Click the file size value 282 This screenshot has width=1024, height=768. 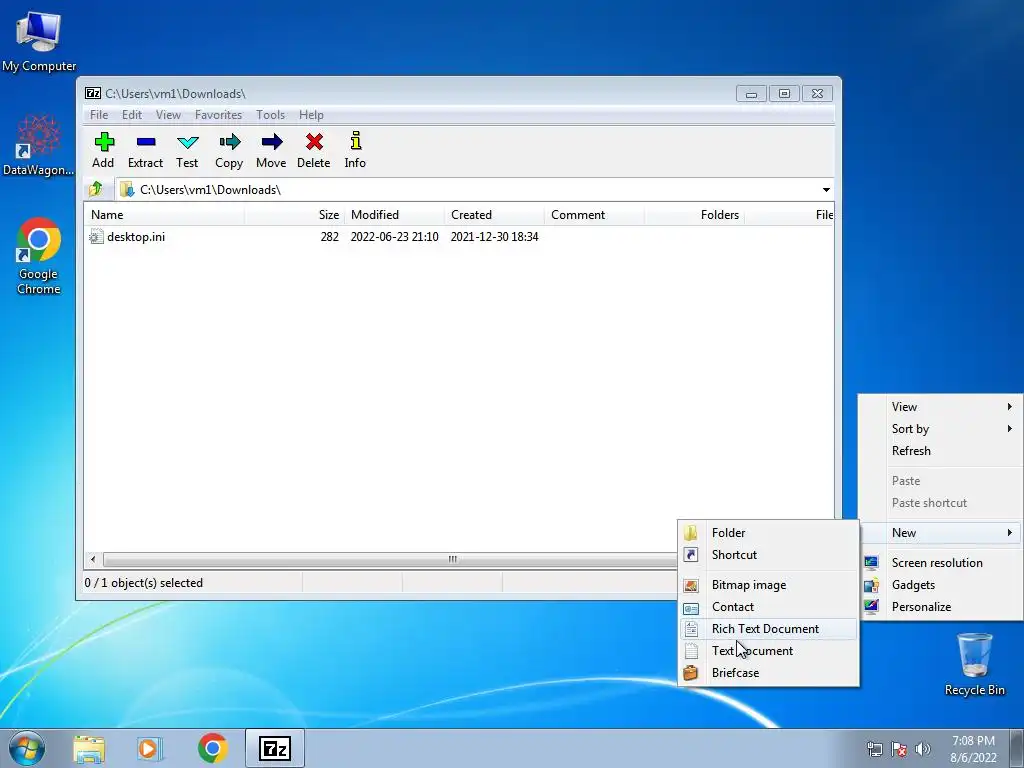(x=330, y=237)
